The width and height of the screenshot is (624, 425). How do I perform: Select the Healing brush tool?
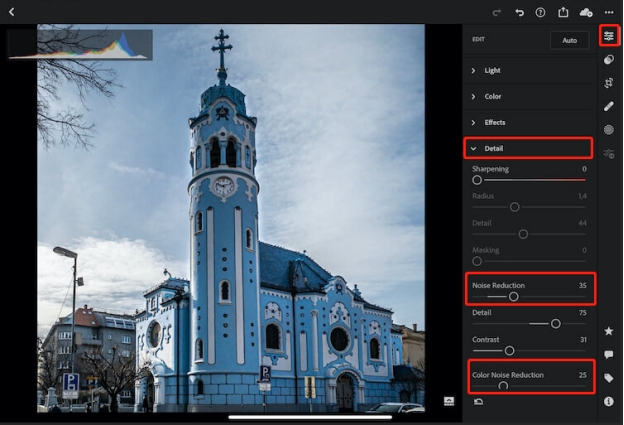click(x=609, y=106)
